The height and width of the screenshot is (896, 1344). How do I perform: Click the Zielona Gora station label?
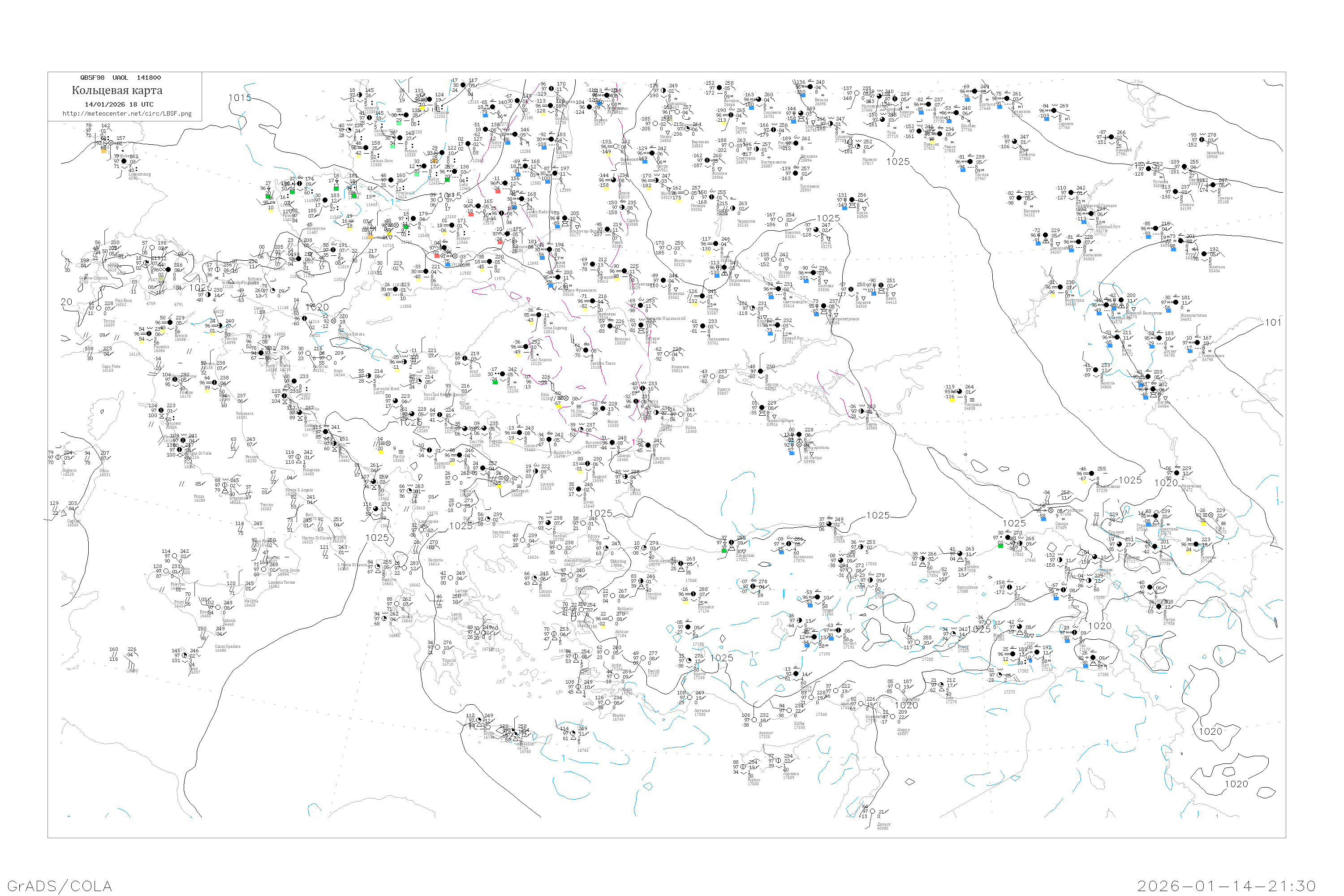[381, 162]
